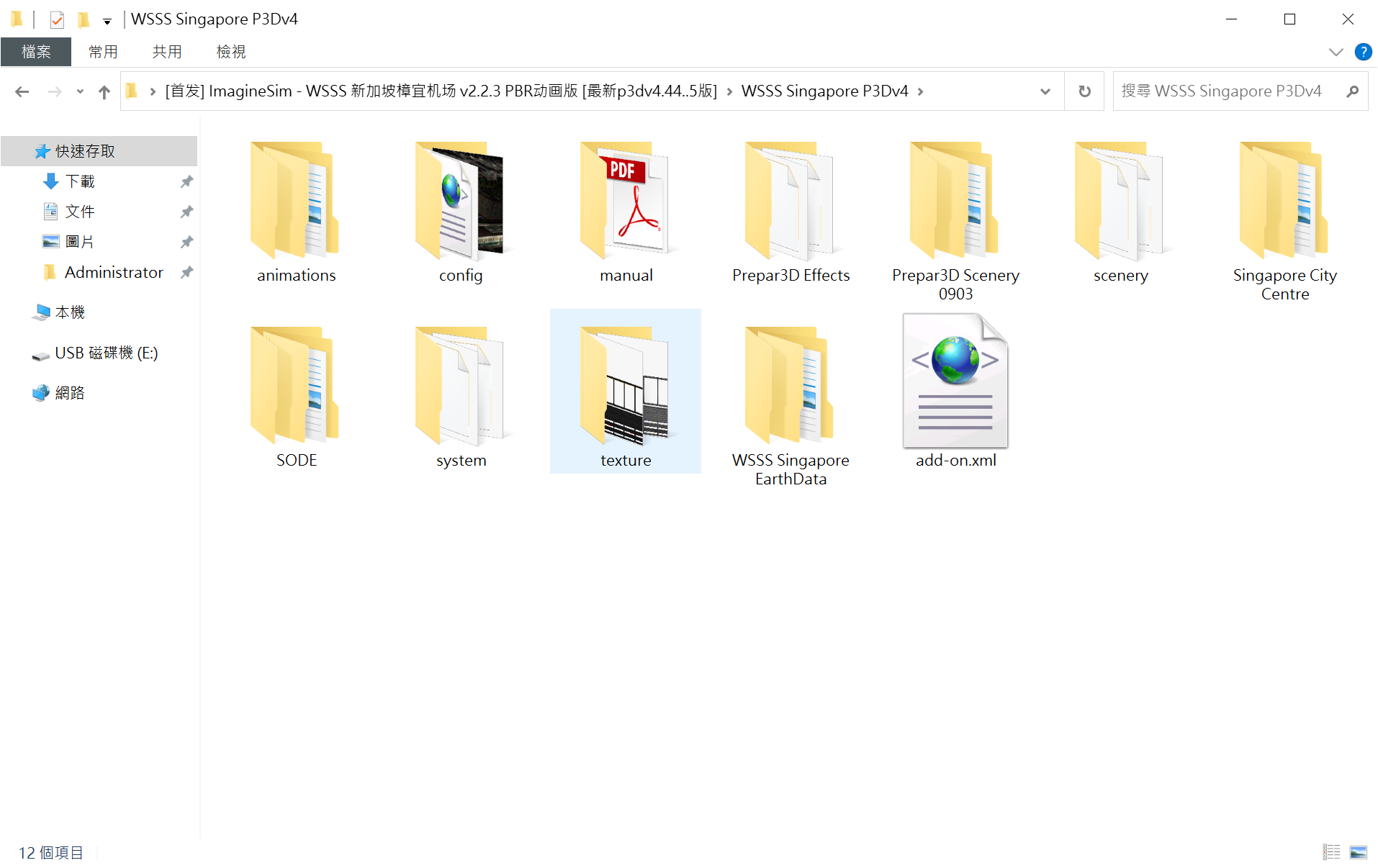
Task: Switch to details list view
Action: (x=1332, y=852)
